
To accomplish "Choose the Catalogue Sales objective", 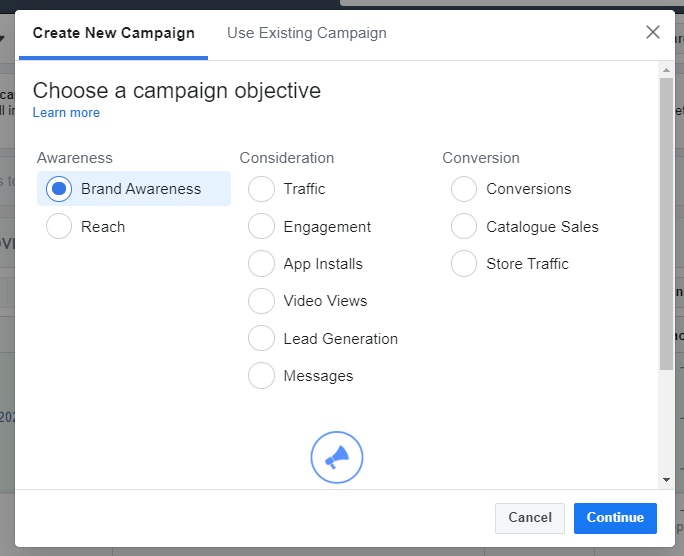I will coord(464,226).
